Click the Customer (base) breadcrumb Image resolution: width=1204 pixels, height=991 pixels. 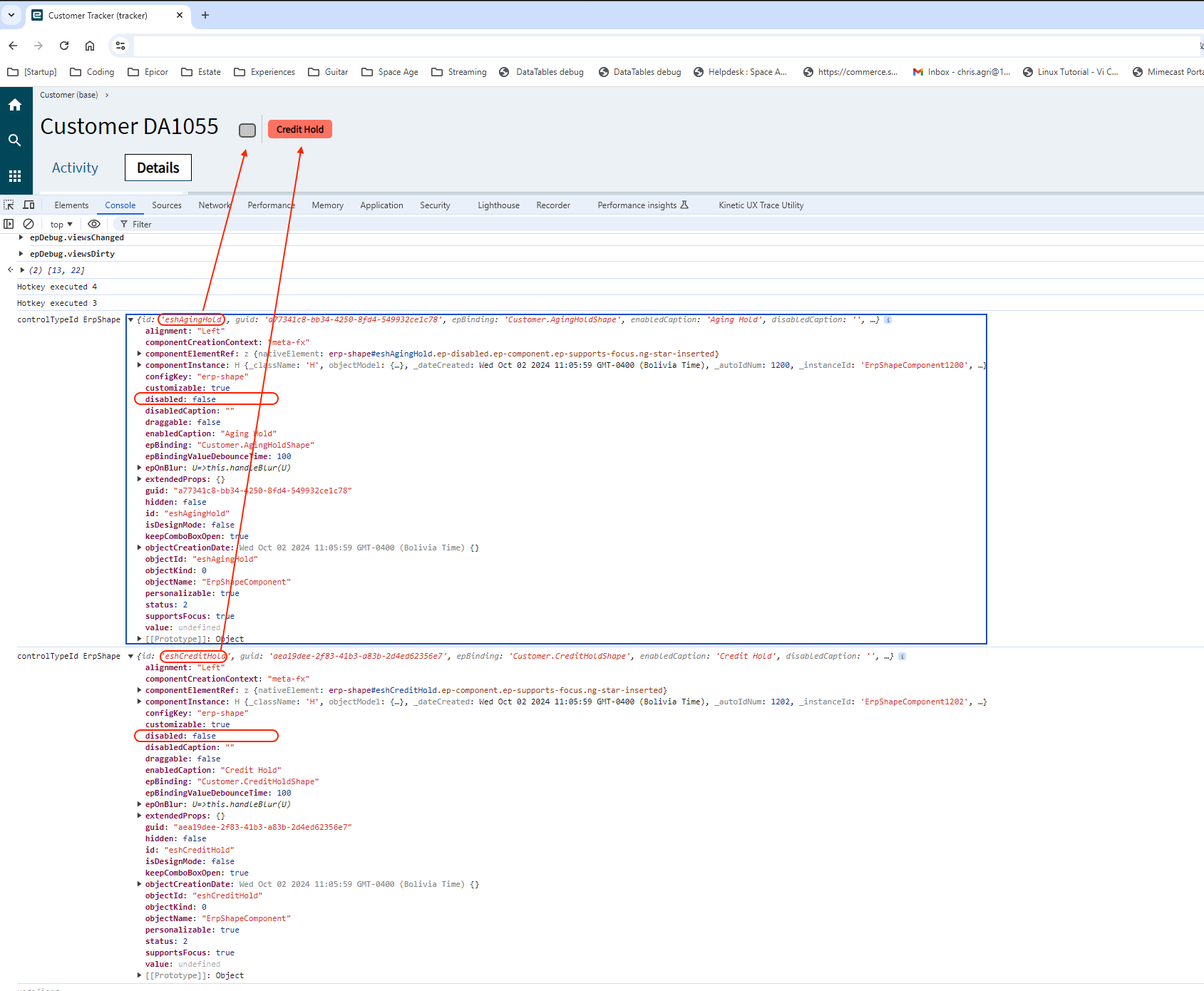(x=69, y=95)
